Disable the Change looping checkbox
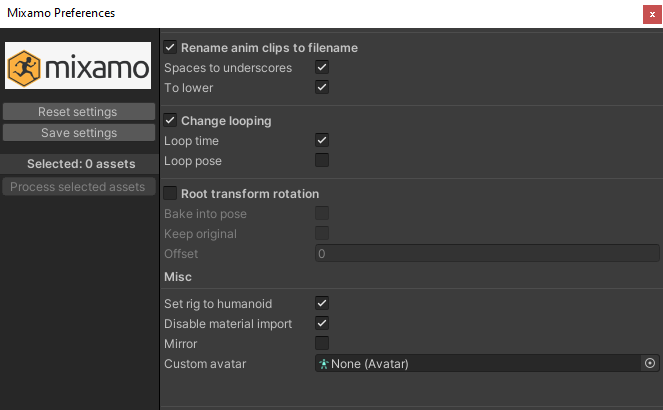 170,120
